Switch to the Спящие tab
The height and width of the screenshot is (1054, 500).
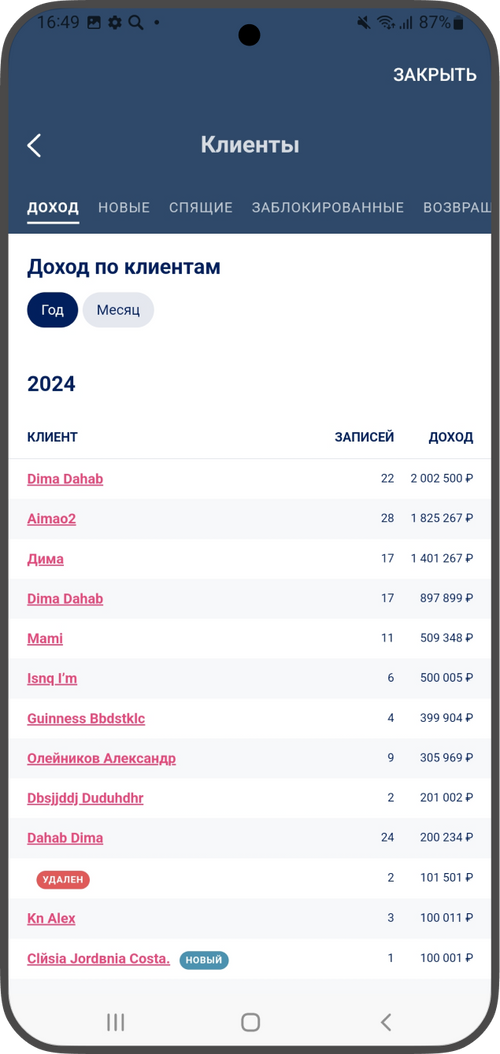(x=201, y=208)
